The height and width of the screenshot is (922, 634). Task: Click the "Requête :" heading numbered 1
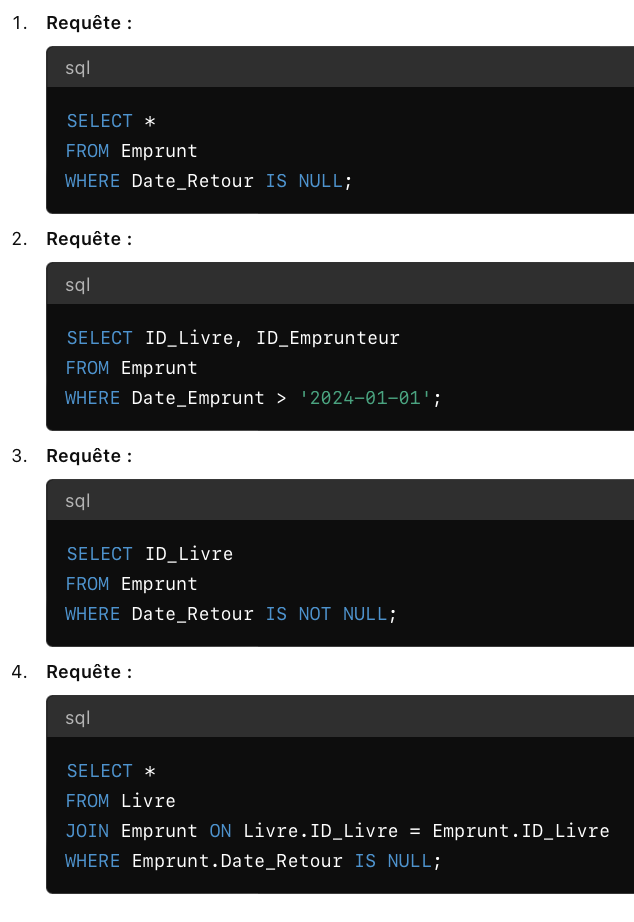89,23
